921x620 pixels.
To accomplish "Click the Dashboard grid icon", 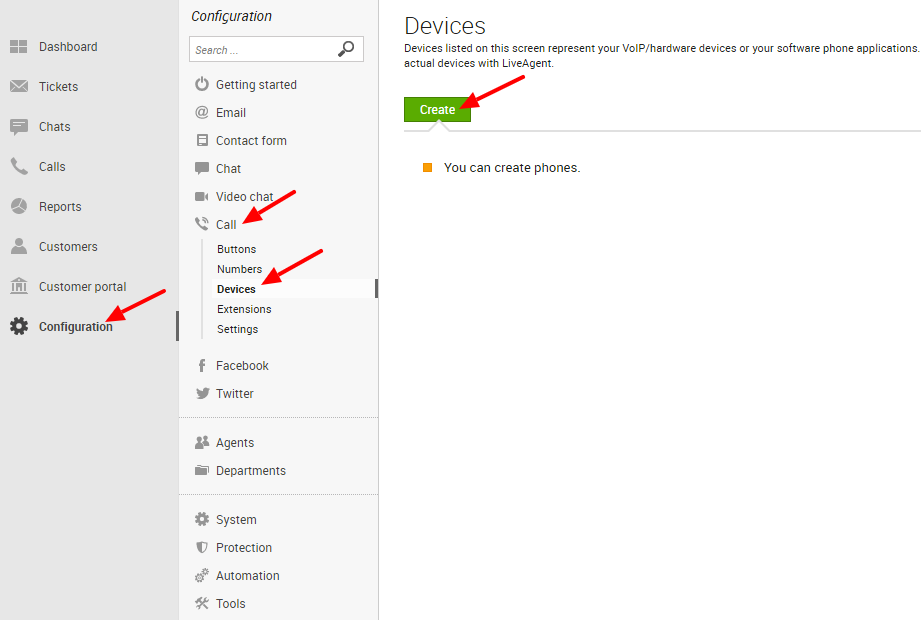I will [19, 46].
